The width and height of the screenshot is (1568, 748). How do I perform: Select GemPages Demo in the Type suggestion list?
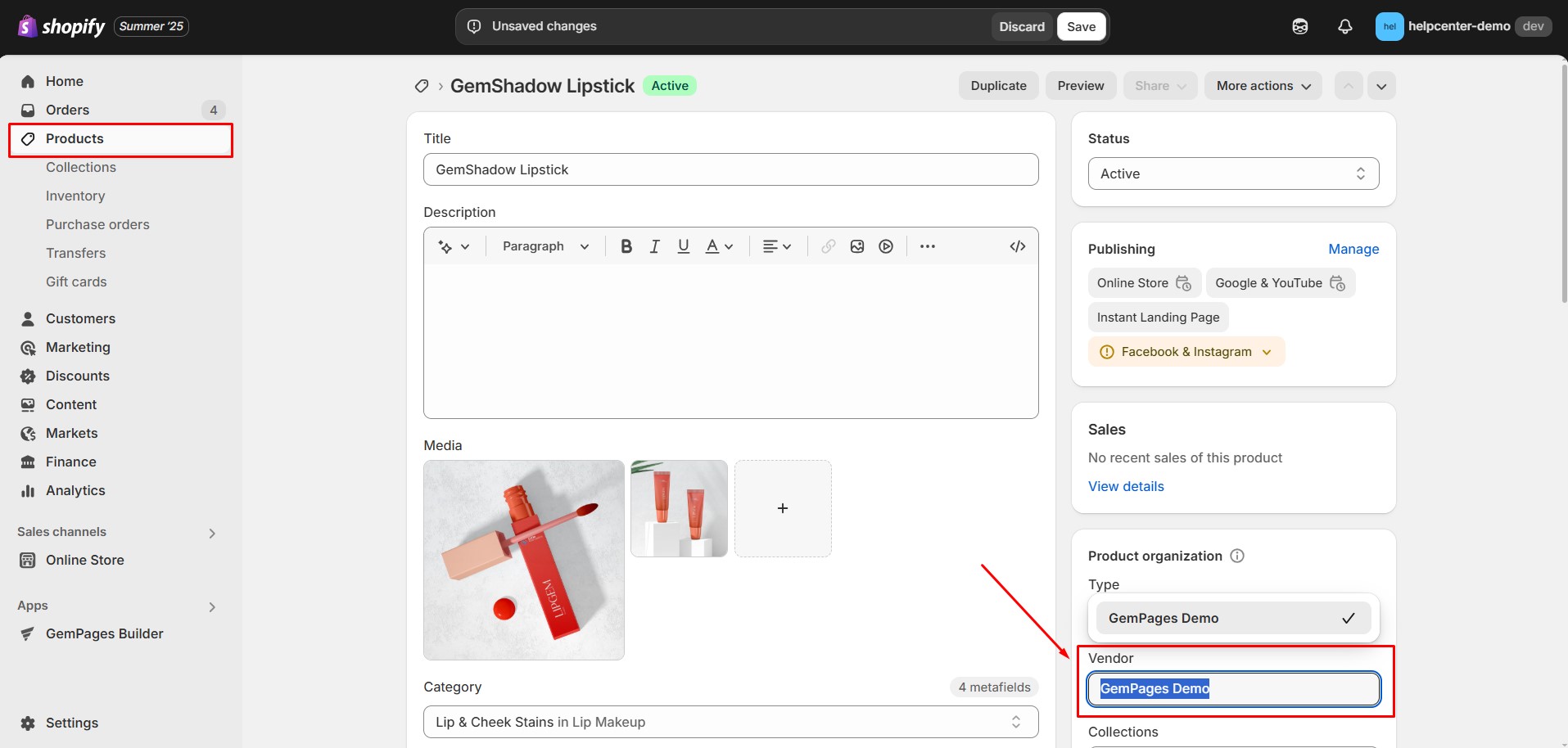tap(1231, 618)
